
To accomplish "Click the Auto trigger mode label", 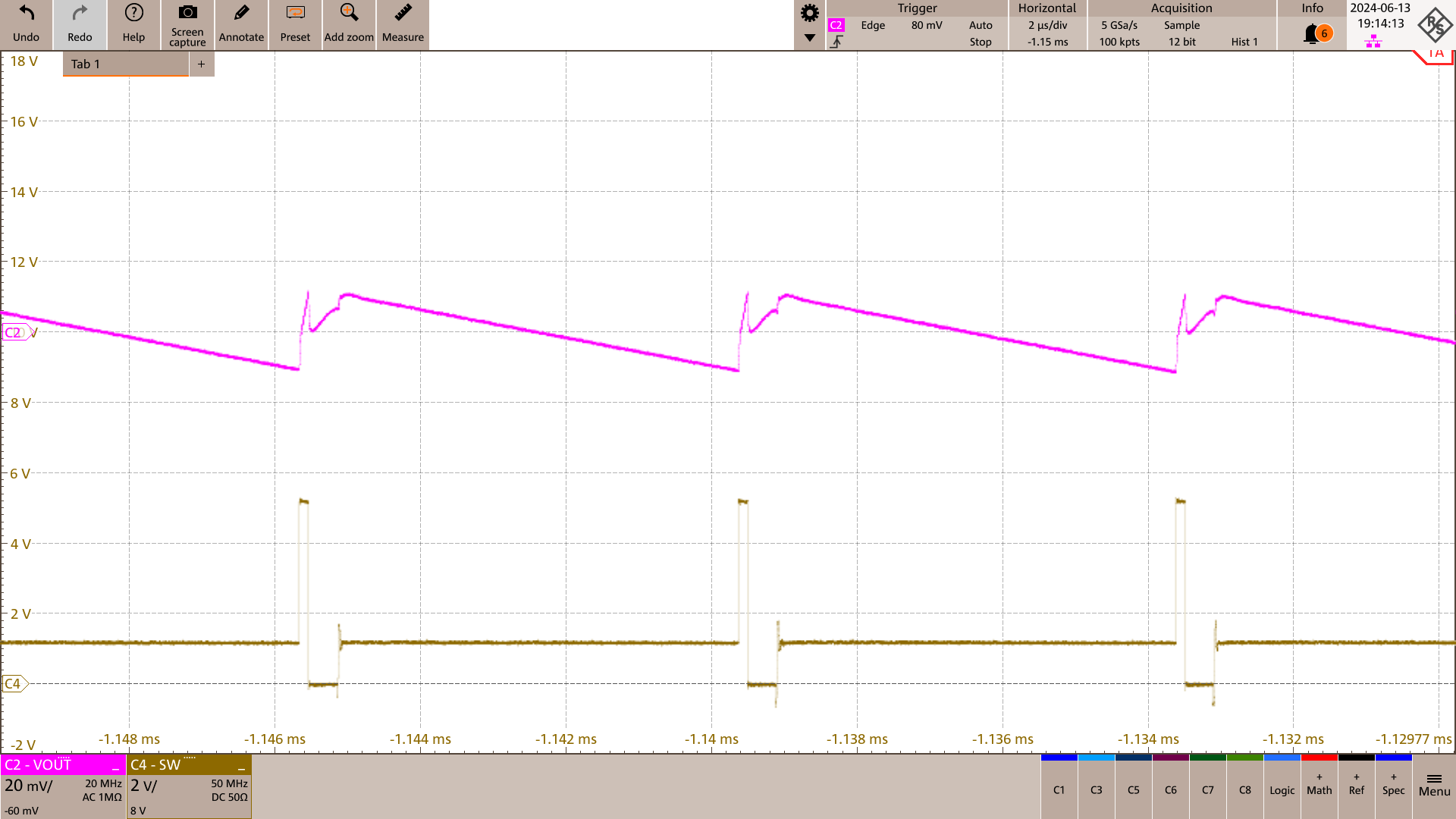I will pyautogui.click(x=981, y=25).
